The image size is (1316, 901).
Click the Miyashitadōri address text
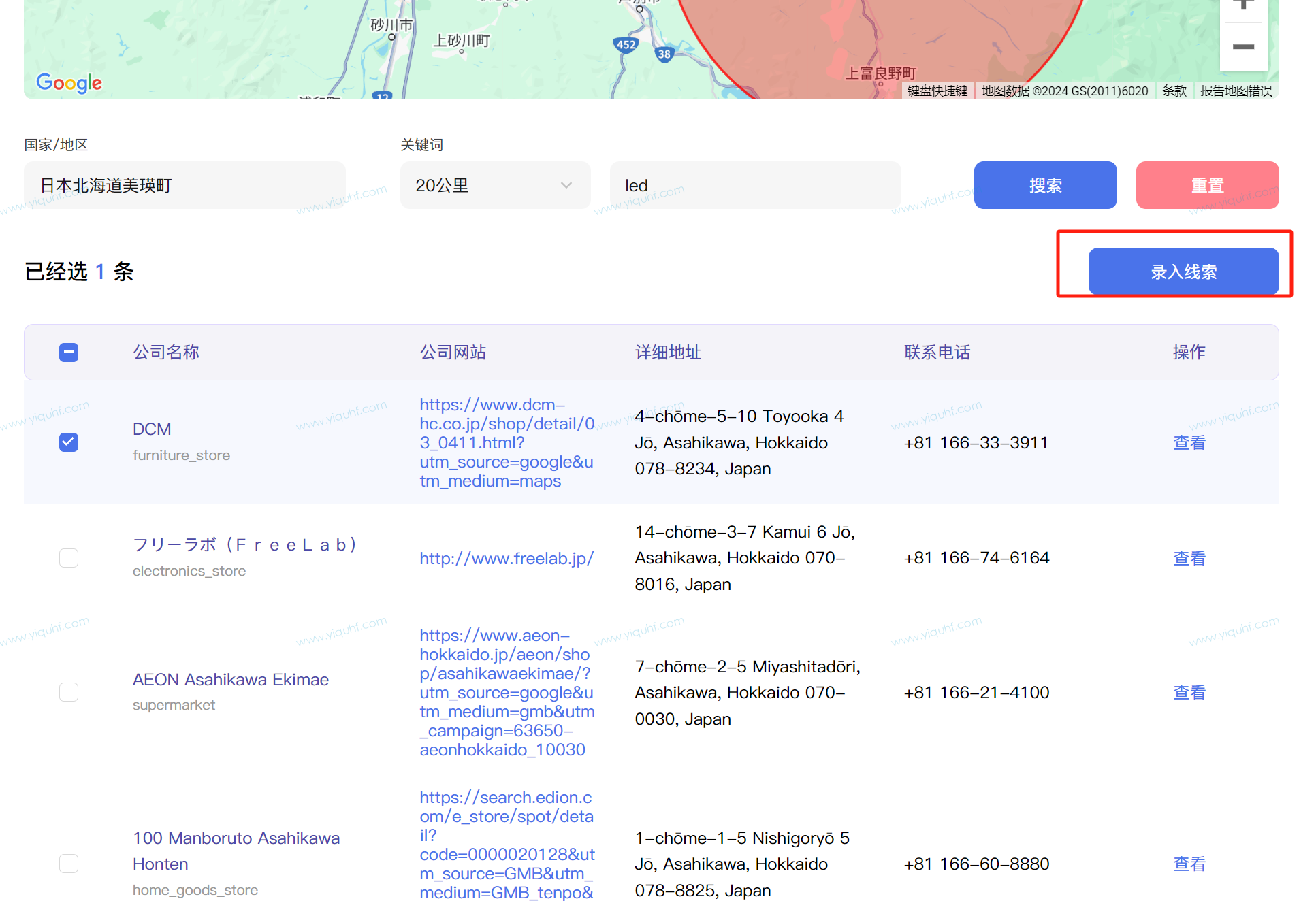tap(748, 693)
